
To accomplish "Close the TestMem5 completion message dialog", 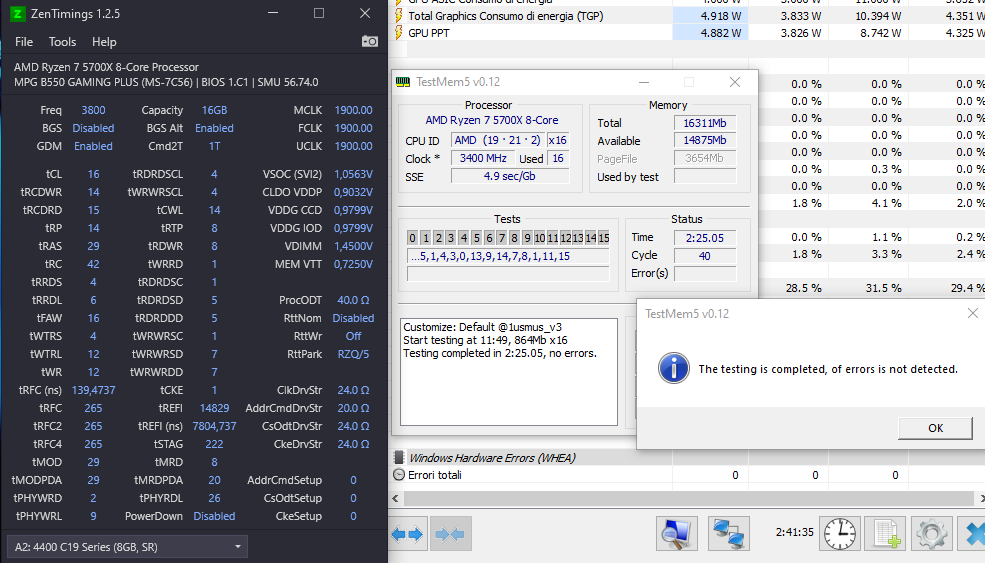I will click(x=972, y=313).
